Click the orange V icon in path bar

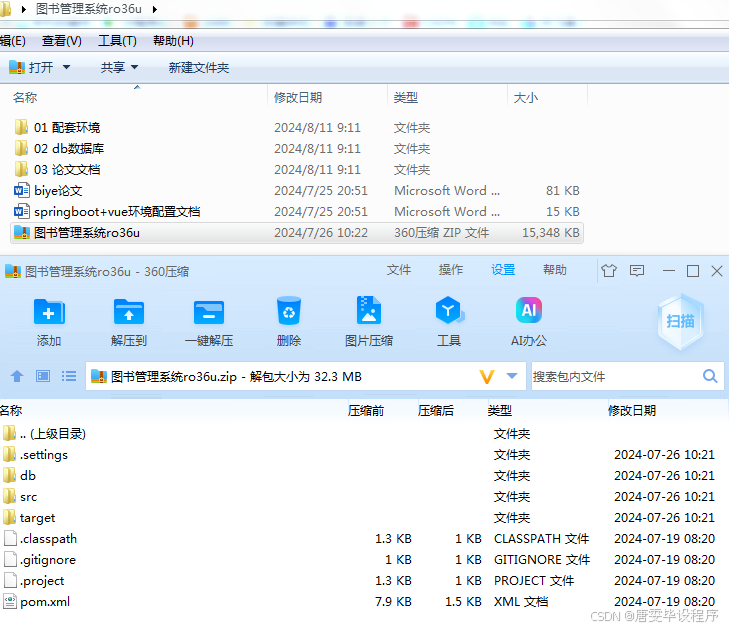pos(487,377)
